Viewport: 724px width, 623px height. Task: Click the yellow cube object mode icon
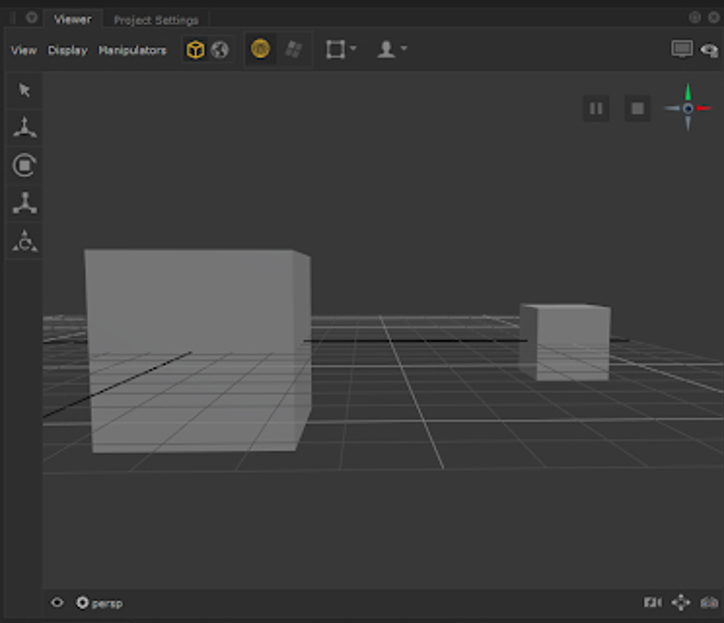point(196,50)
